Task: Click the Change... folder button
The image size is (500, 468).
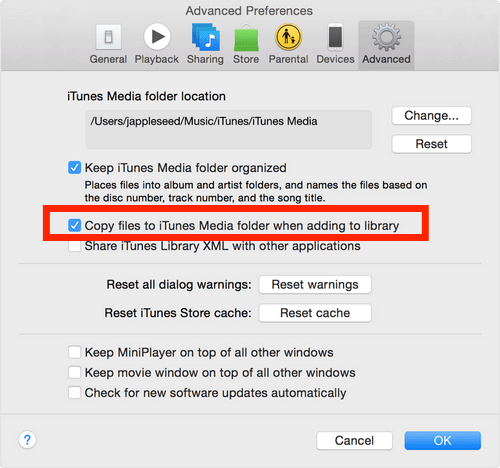Action: point(432,116)
